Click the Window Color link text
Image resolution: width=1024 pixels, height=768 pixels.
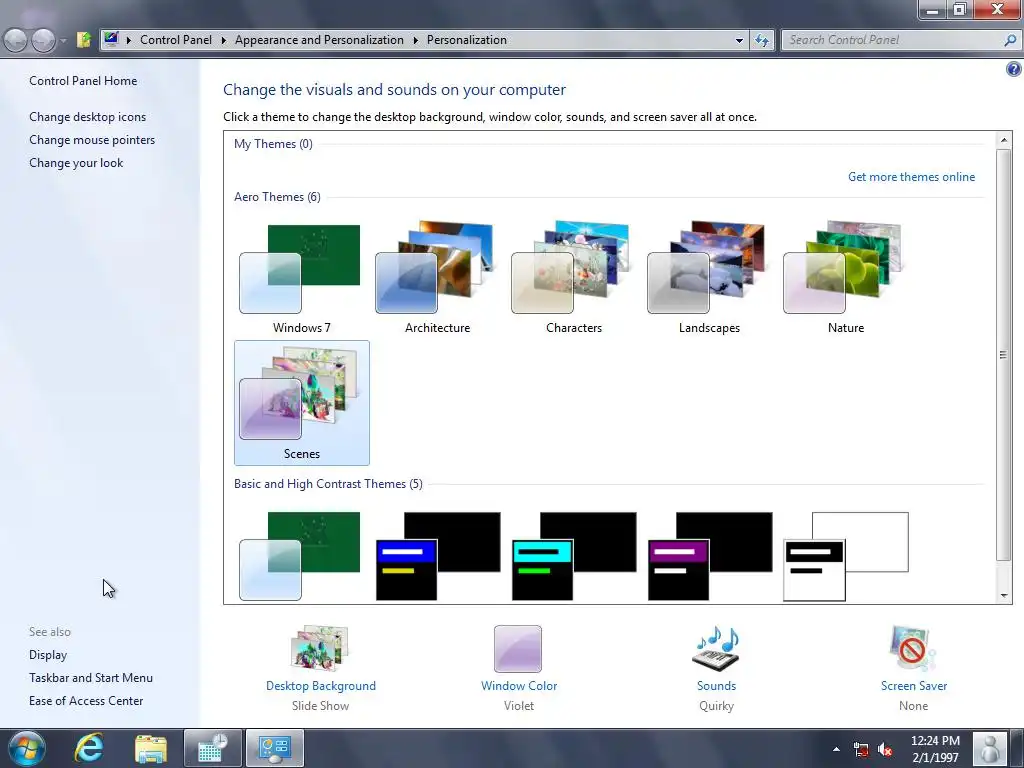[x=519, y=686]
